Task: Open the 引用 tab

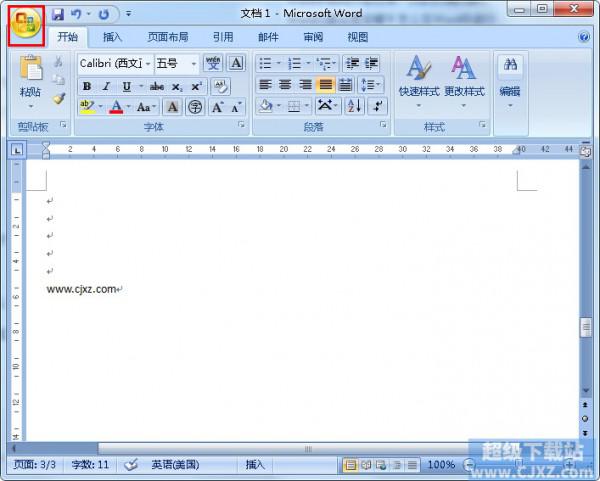Action: point(223,37)
